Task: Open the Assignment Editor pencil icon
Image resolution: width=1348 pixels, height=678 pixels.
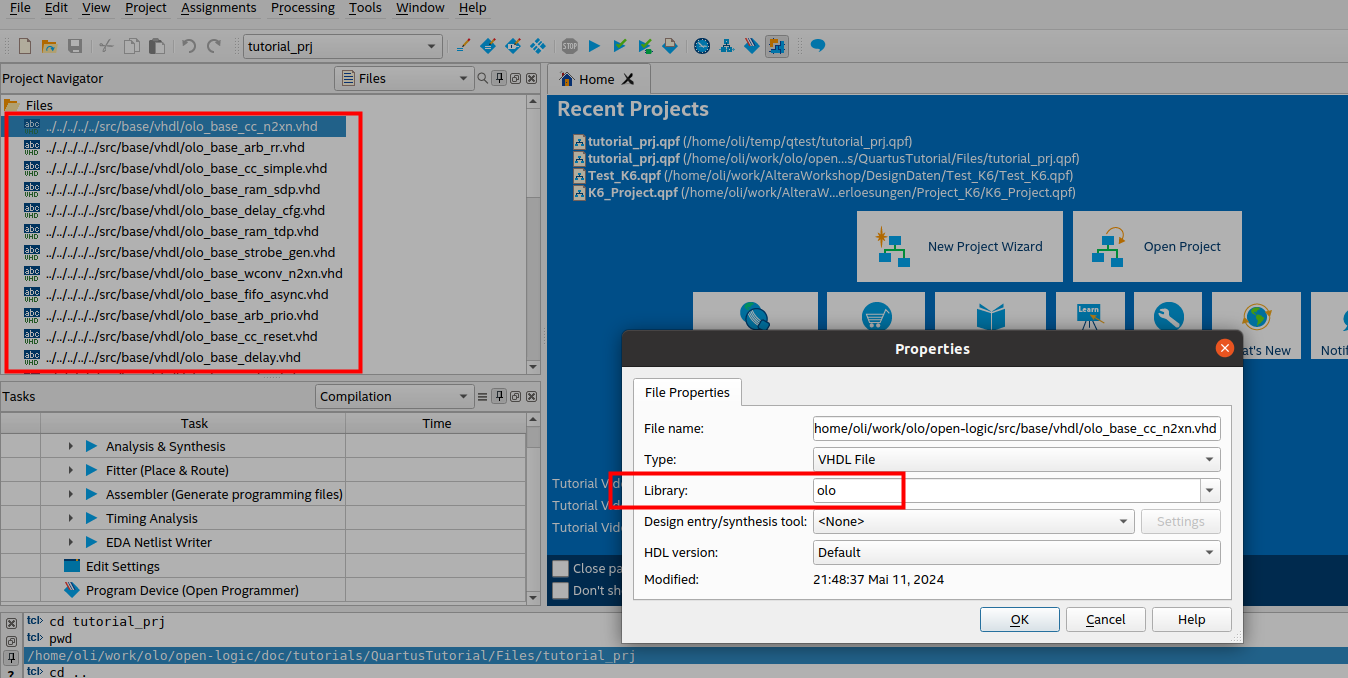Action: [x=463, y=46]
